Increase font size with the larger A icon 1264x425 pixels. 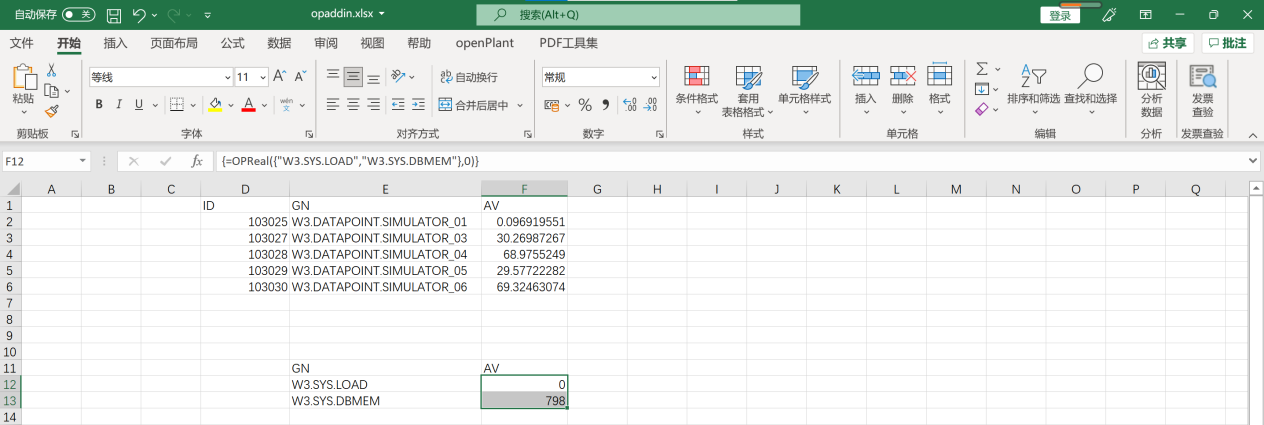279,77
